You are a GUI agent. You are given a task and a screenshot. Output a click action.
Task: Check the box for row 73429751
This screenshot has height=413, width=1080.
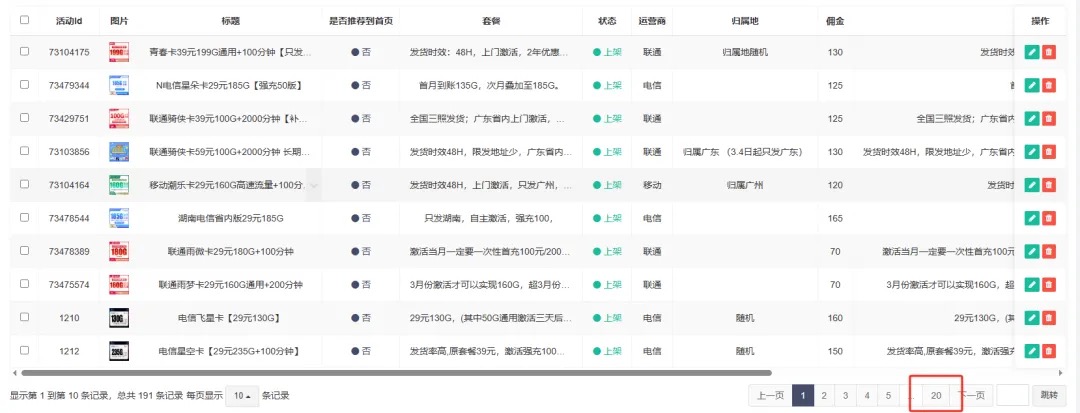tap(25, 117)
